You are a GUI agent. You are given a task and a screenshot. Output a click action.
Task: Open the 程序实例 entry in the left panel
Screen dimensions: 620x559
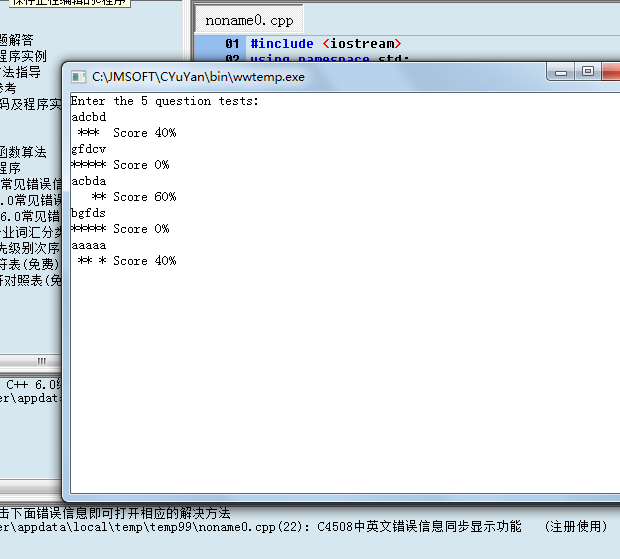point(23,56)
